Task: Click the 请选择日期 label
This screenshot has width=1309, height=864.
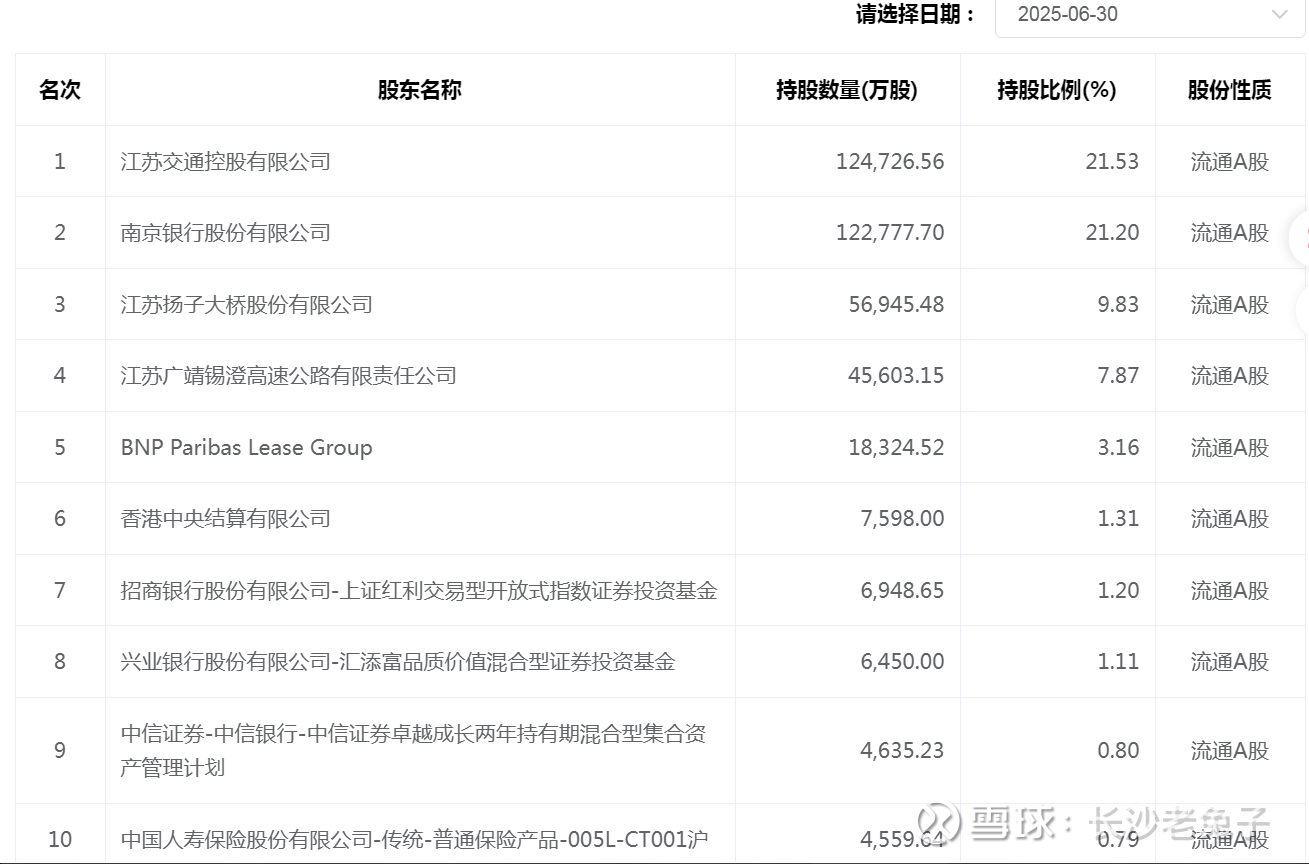Action: [x=916, y=14]
